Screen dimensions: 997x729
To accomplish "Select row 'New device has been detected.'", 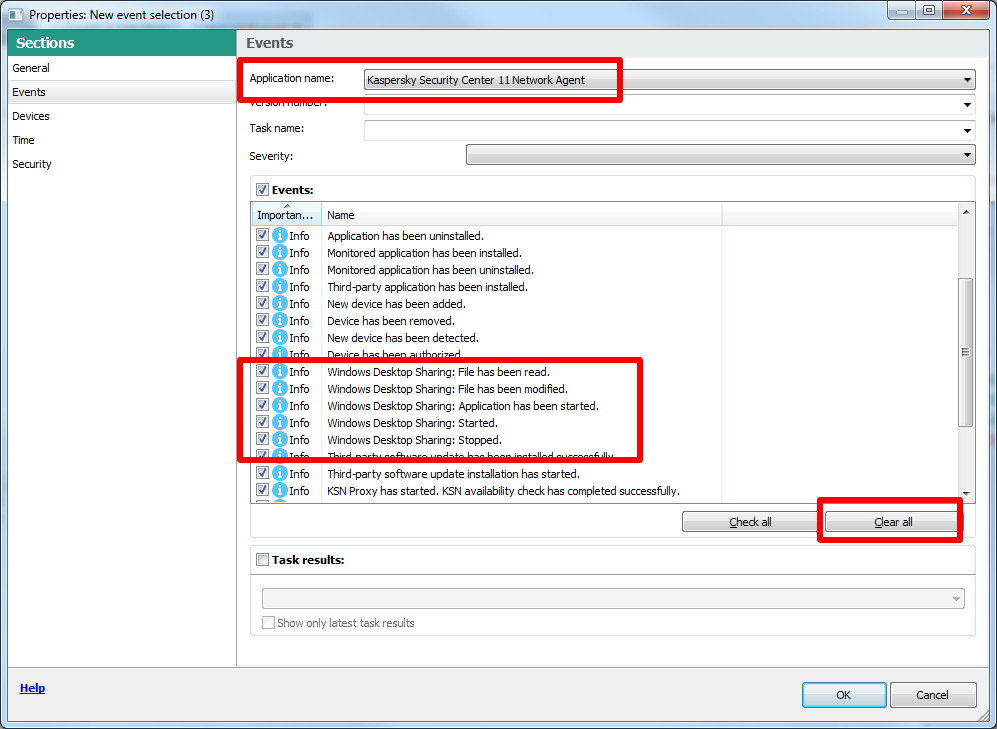I will [x=402, y=337].
